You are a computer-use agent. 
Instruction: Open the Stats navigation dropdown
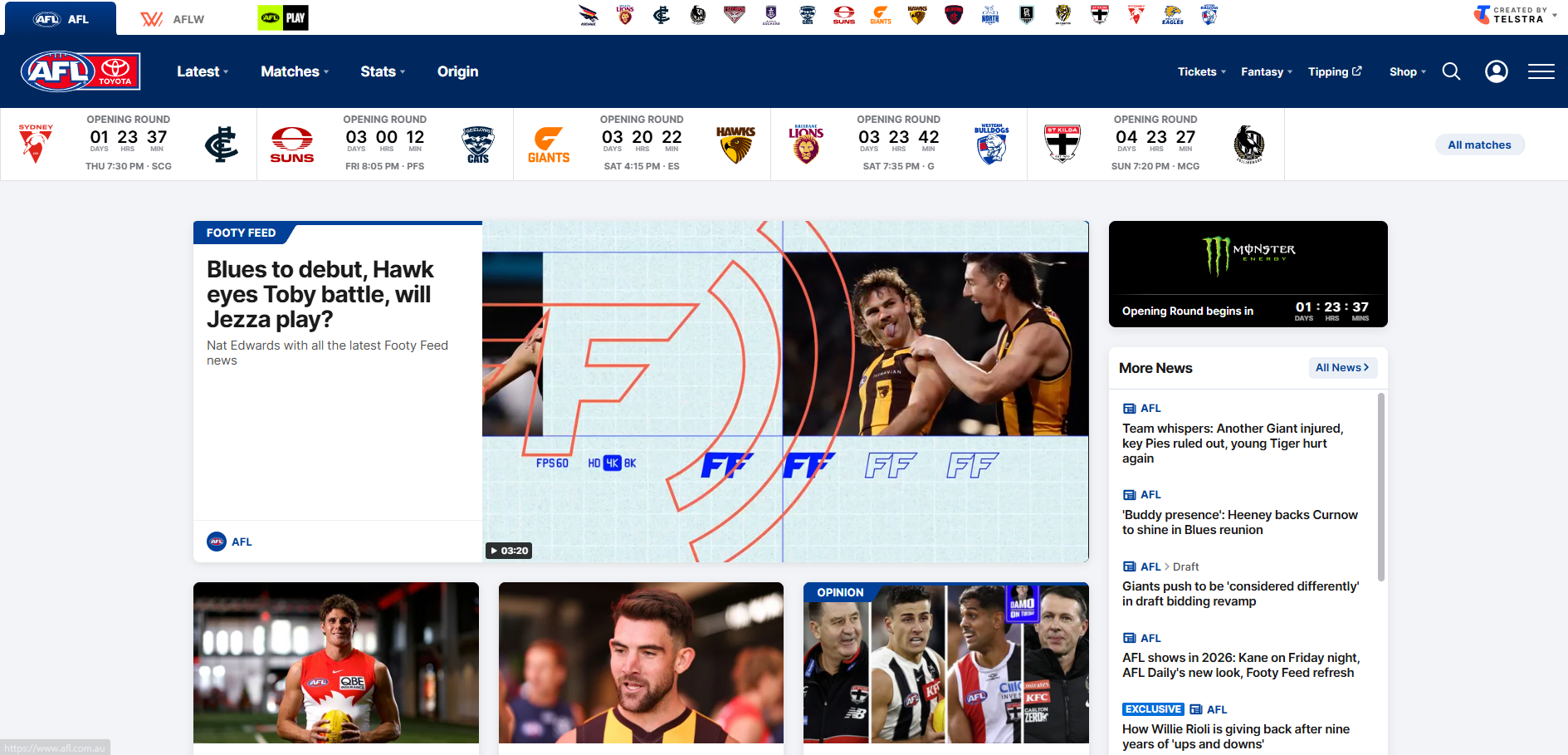pyautogui.click(x=383, y=71)
